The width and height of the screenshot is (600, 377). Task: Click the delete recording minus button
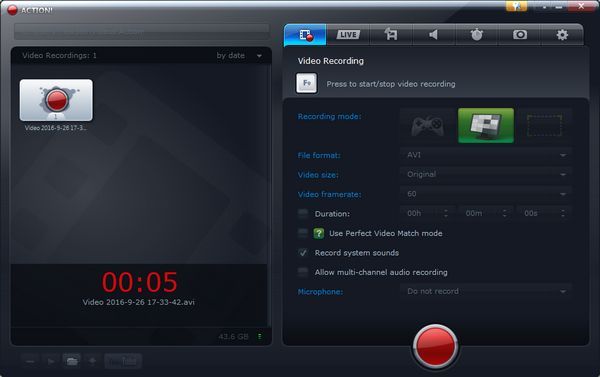pos(30,361)
